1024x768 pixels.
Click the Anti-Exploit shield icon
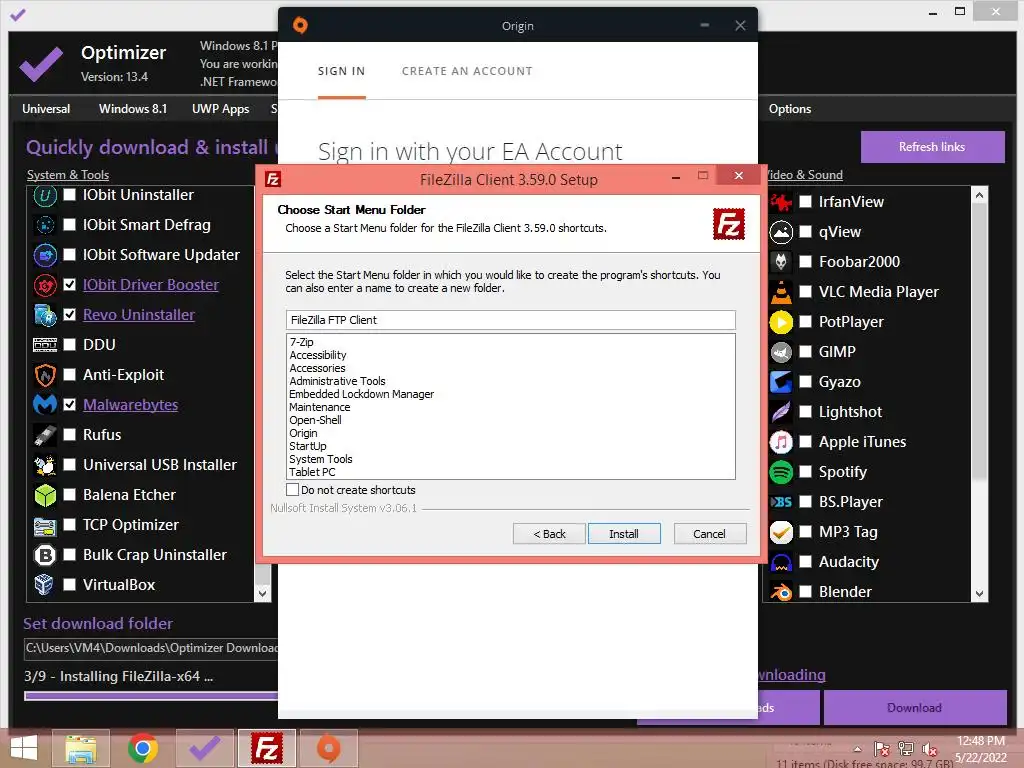click(x=45, y=375)
